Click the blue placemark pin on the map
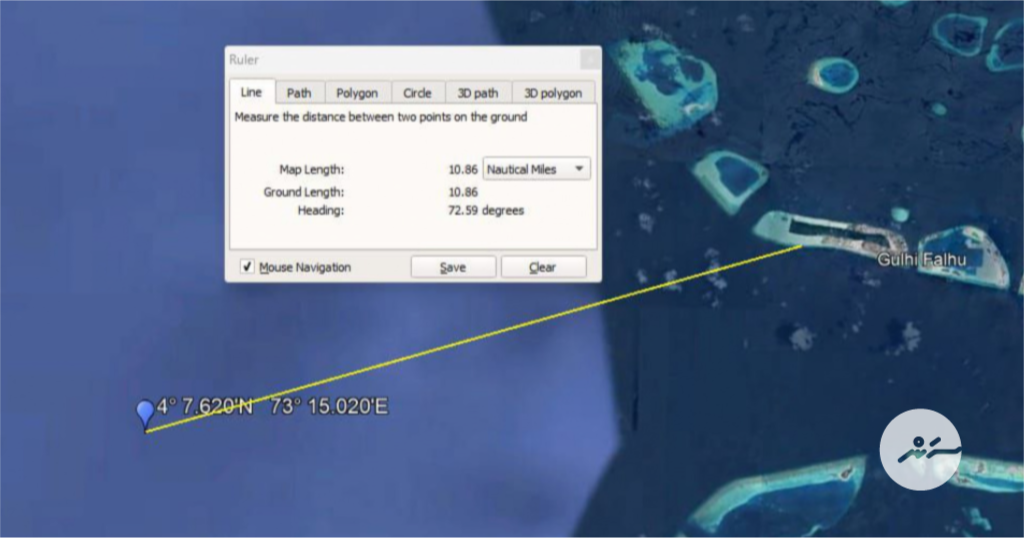The width and height of the screenshot is (1024, 538). 146,413
